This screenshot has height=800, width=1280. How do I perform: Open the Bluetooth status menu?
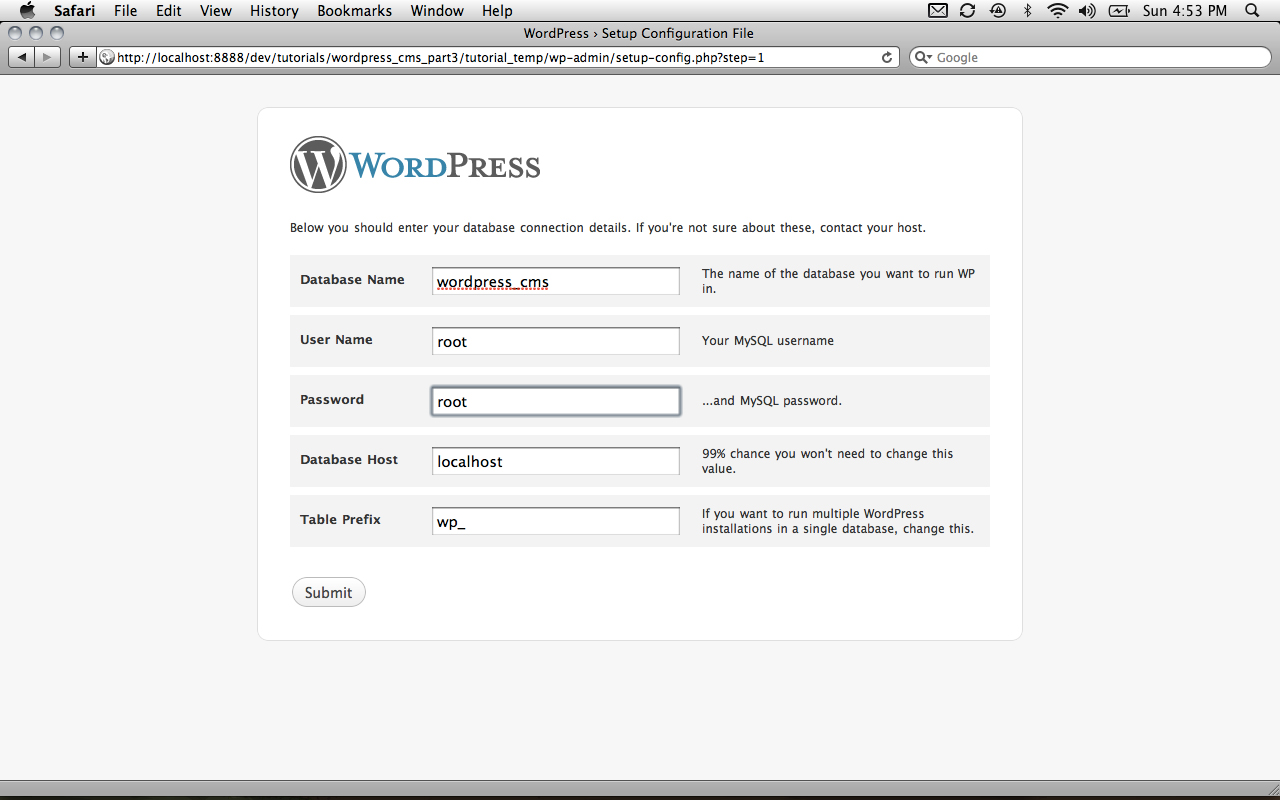[1027, 11]
